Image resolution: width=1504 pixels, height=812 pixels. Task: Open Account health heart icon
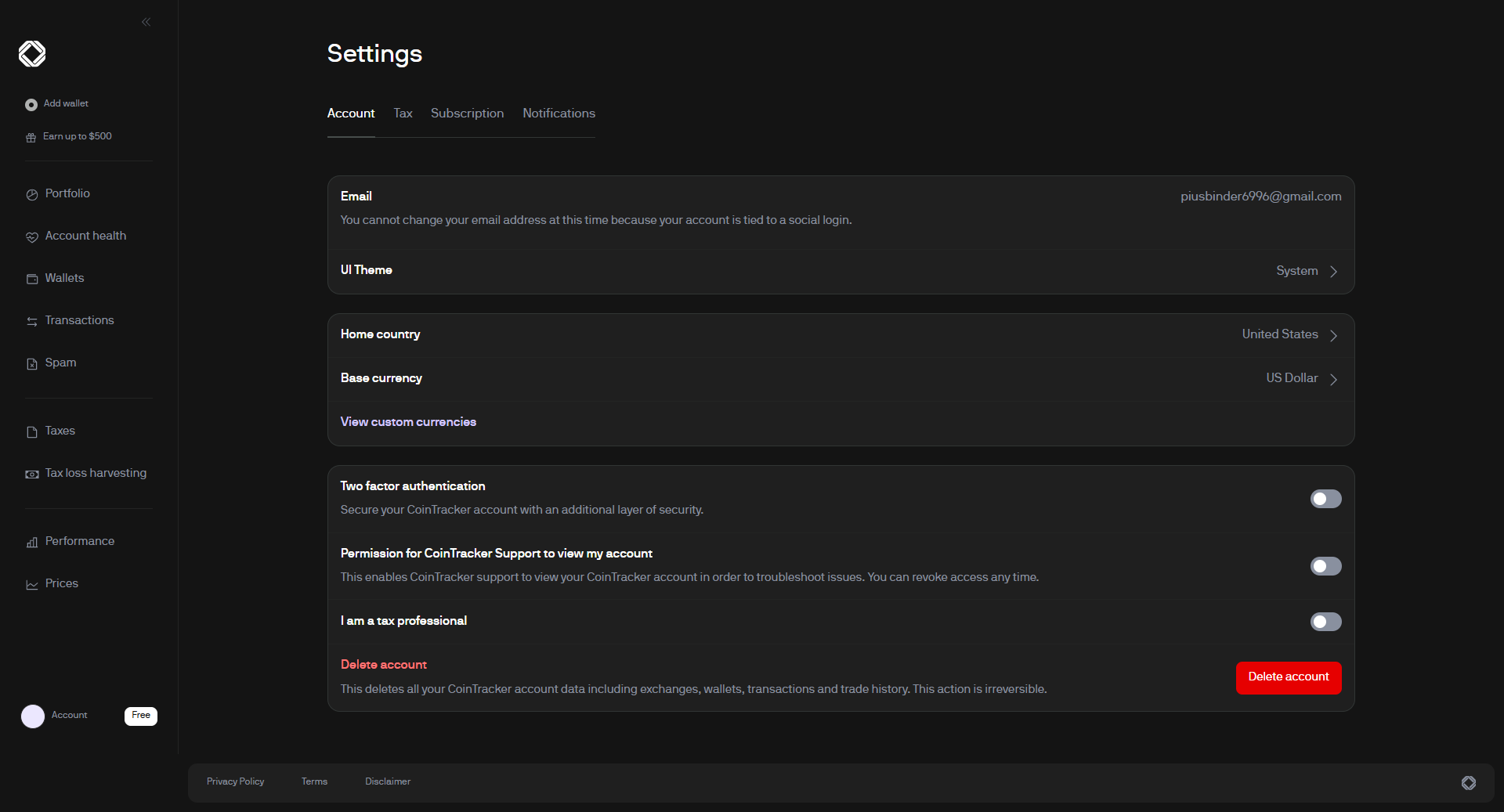pyautogui.click(x=32, y=236)
